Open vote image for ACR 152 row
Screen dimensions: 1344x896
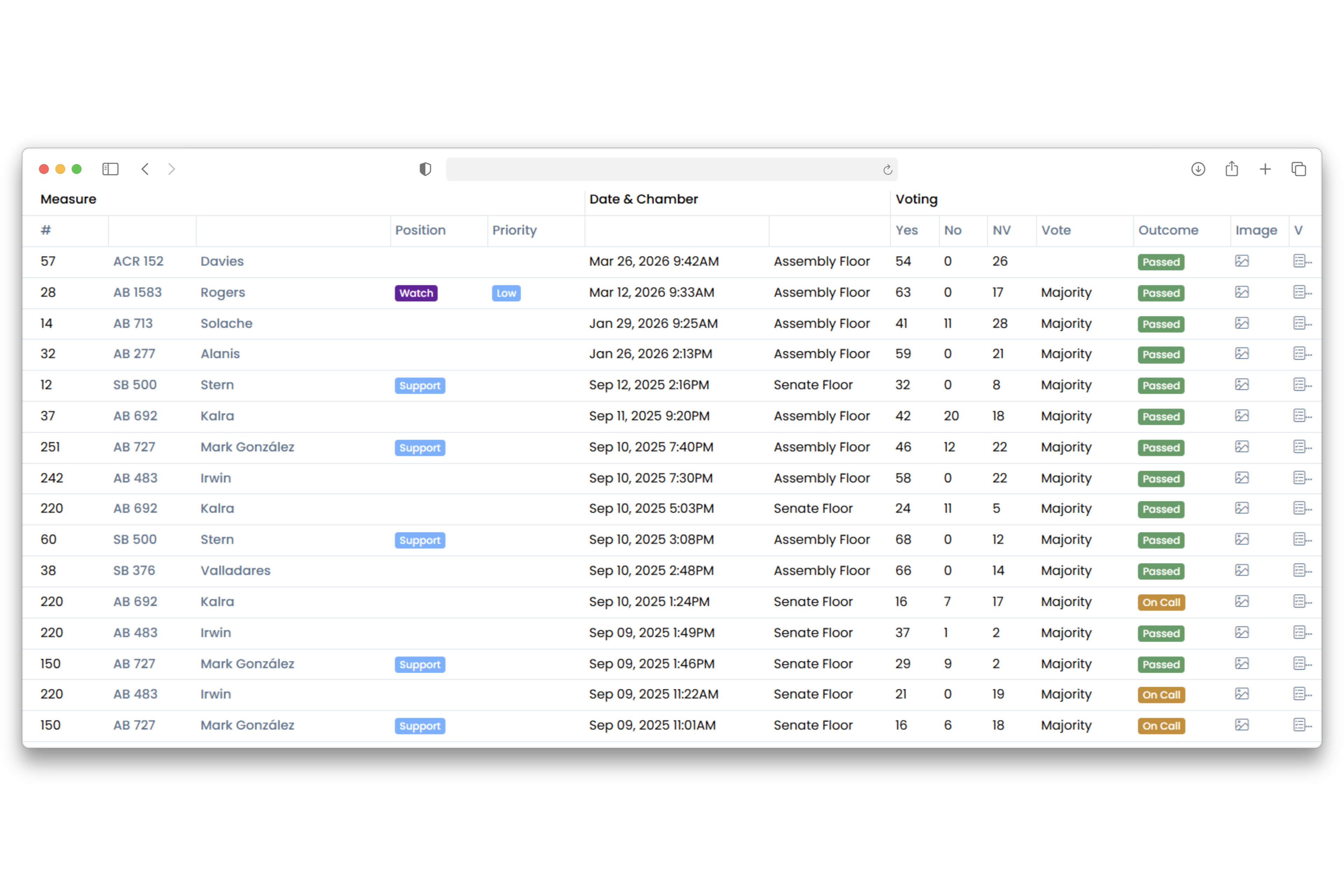(x=1241, y=261)
